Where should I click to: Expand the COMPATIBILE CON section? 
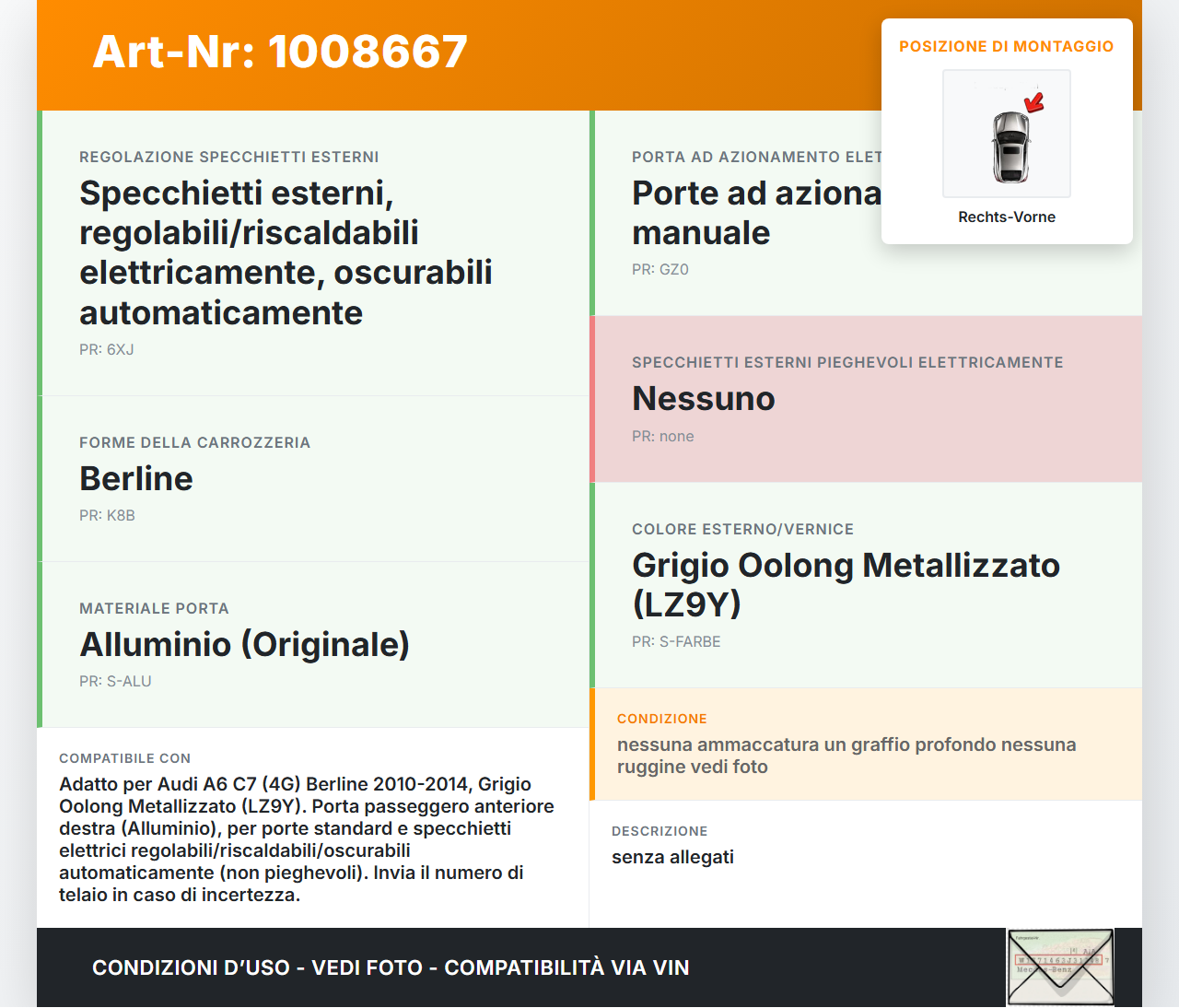124,758
